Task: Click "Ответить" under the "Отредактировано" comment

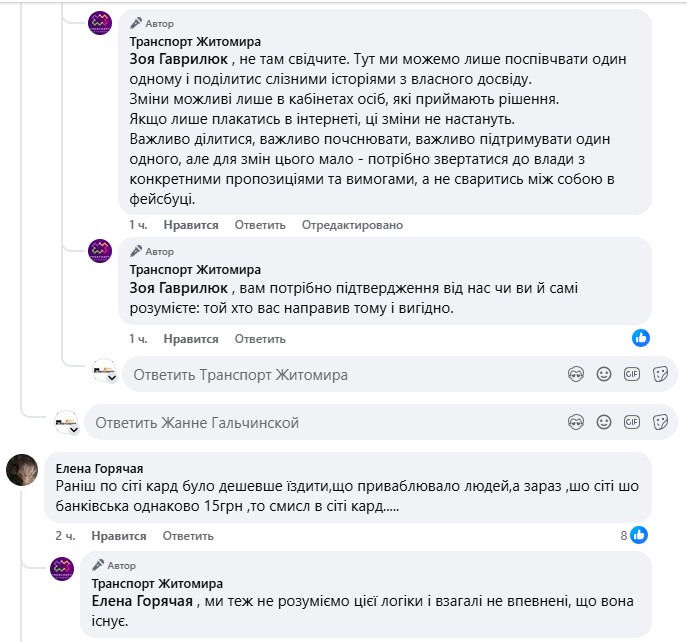Action: point(260,225)
